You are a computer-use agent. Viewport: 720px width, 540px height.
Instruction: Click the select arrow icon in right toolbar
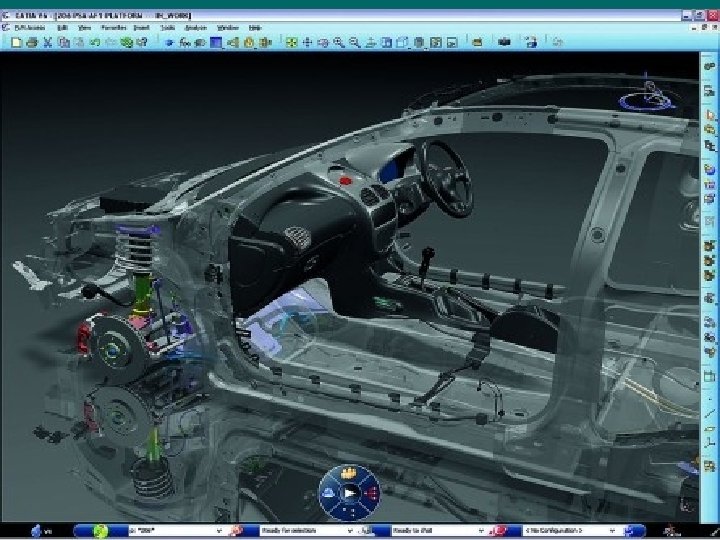(710, 115)
